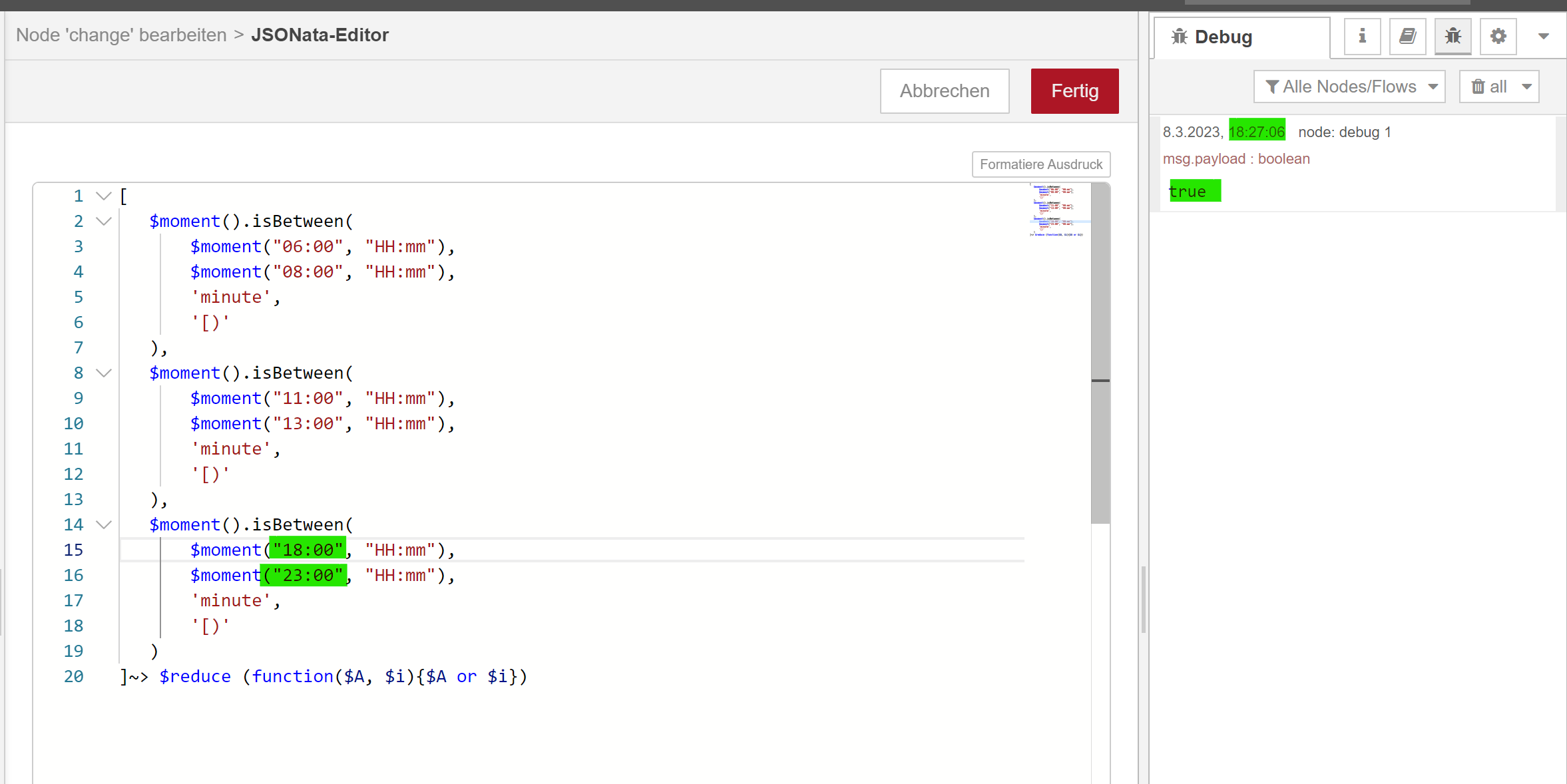Click Formatiere Ausdruck button
The height and width of the screenshot is (784, 1567).
tap(1040, 164)
